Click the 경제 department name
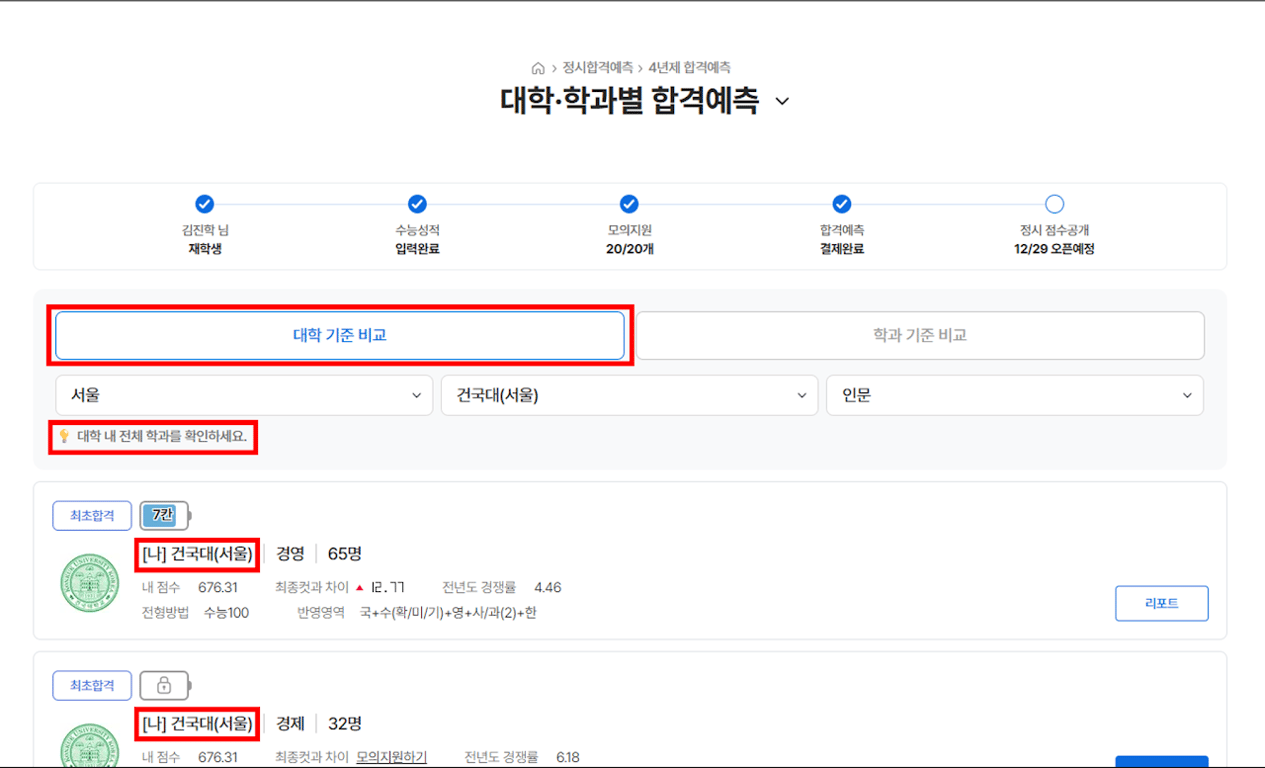 point(290,723)
